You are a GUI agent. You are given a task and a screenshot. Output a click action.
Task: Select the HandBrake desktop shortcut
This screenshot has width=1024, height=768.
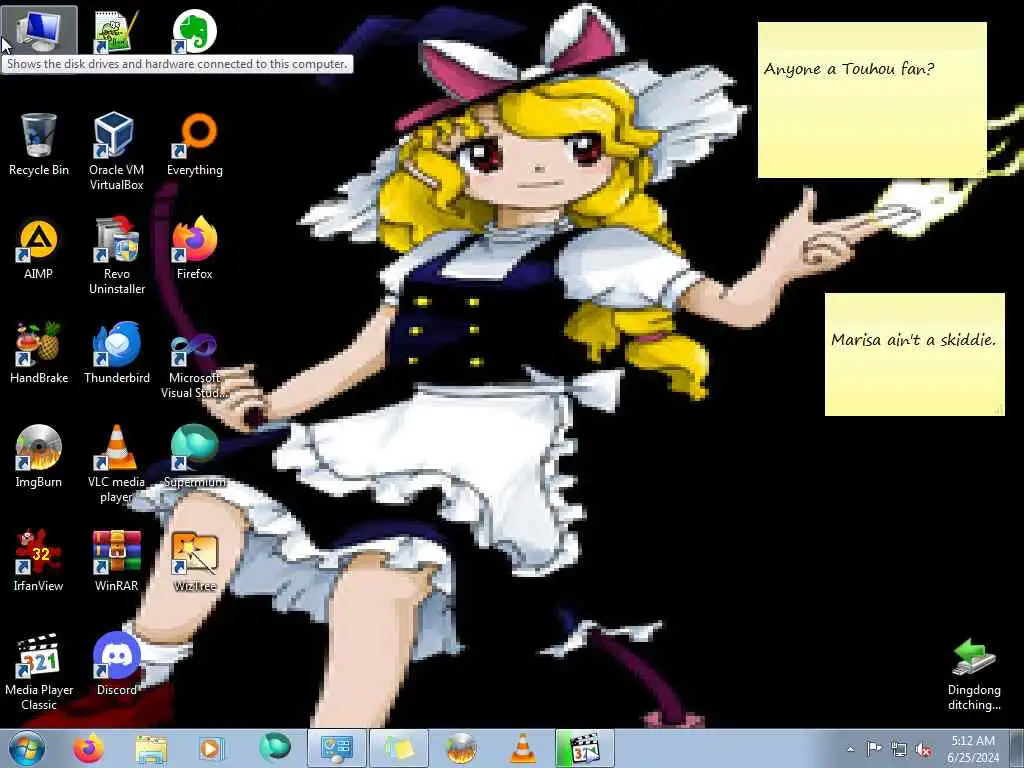click(x=39, y=352)
